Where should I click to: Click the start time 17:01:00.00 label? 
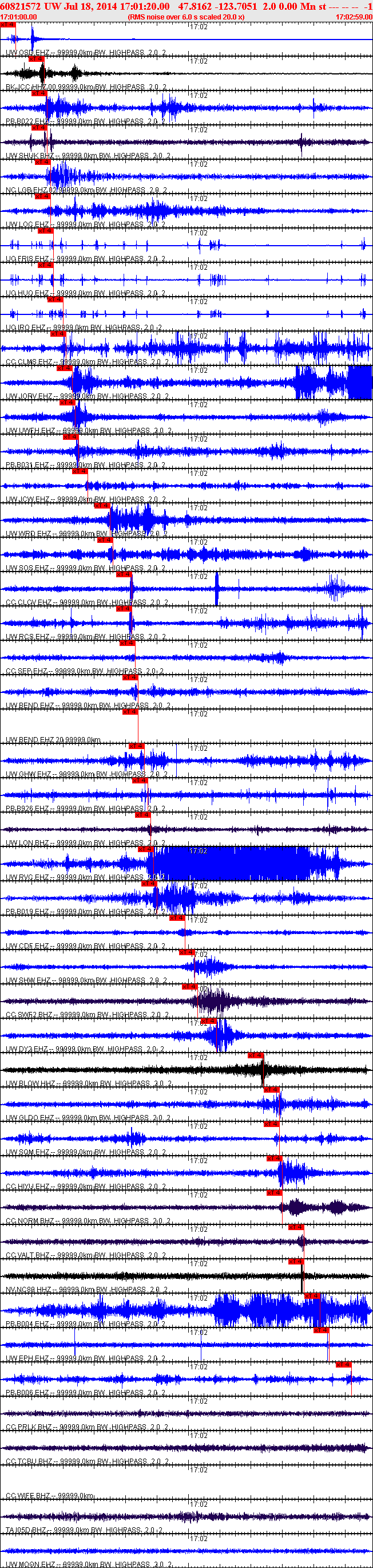coord(19,17)
